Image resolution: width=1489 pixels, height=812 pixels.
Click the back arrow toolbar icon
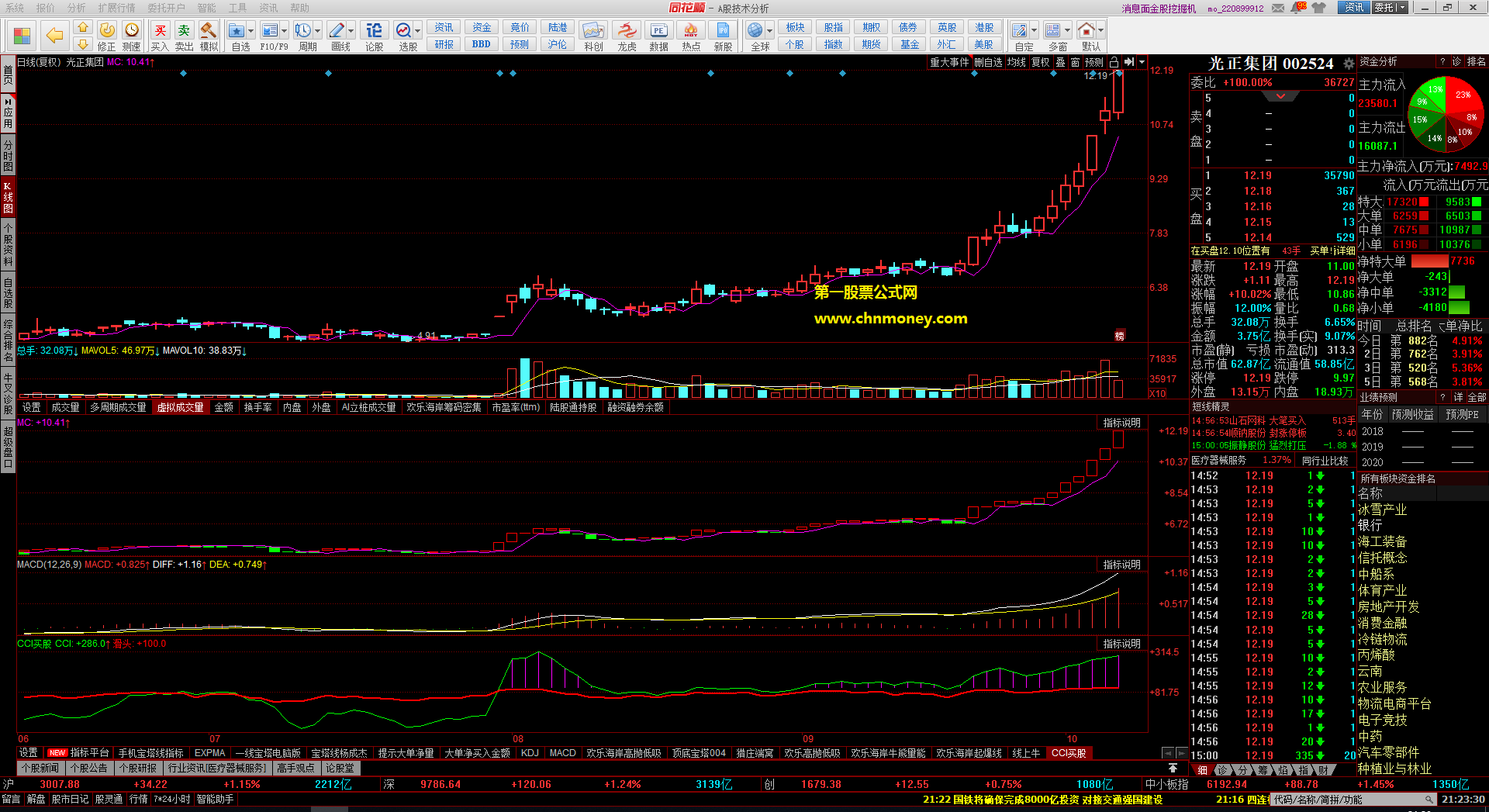(54, 35)
